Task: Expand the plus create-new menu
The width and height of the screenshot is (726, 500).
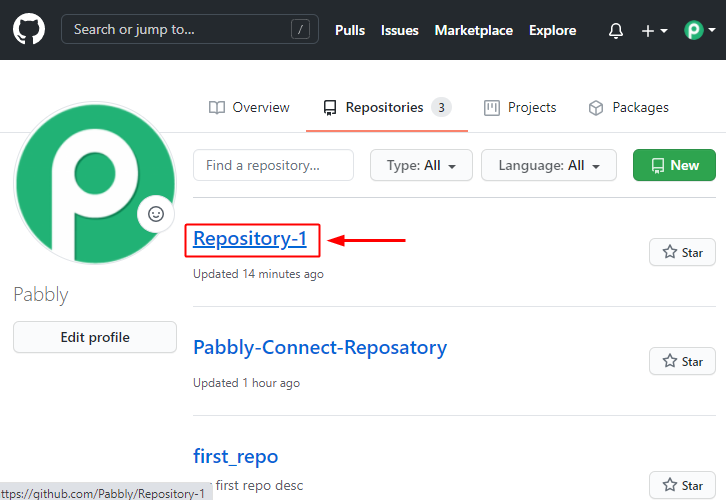Action: 654,31
